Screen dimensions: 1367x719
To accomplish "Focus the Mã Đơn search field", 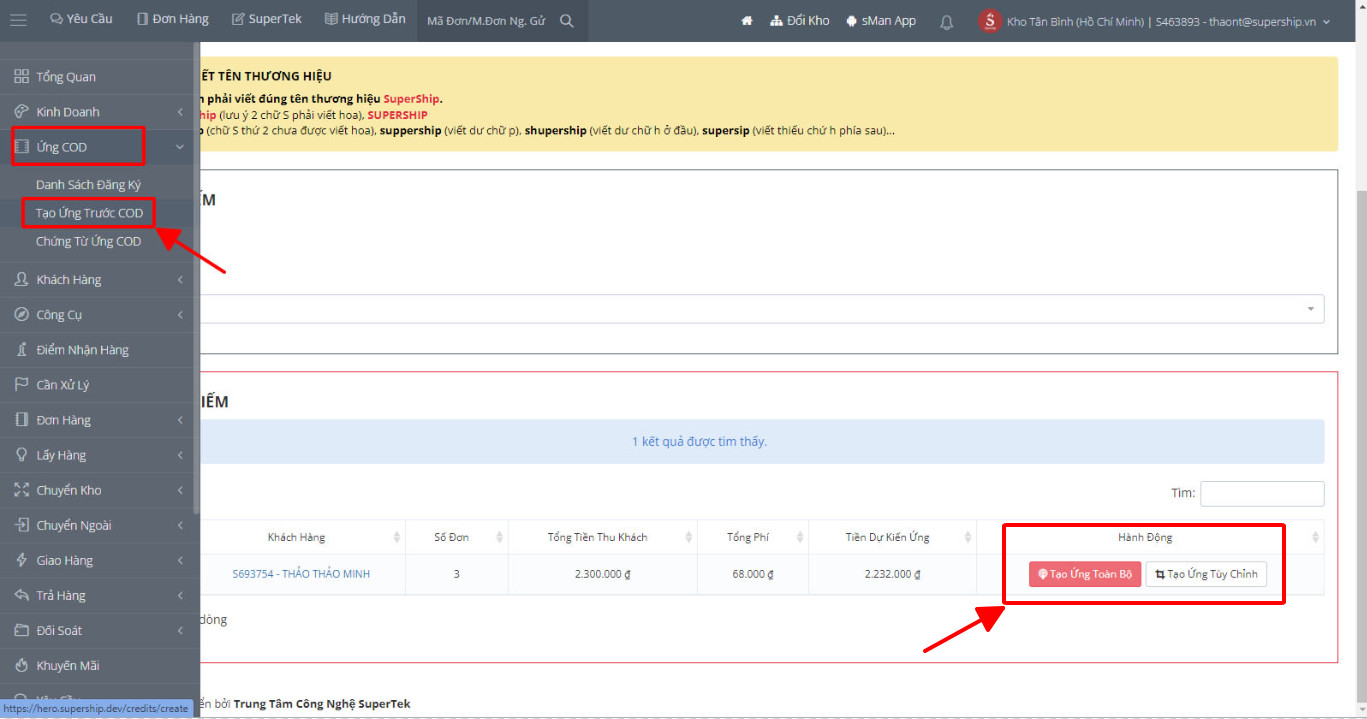I will pyautogui.click(x=487, y=21).
